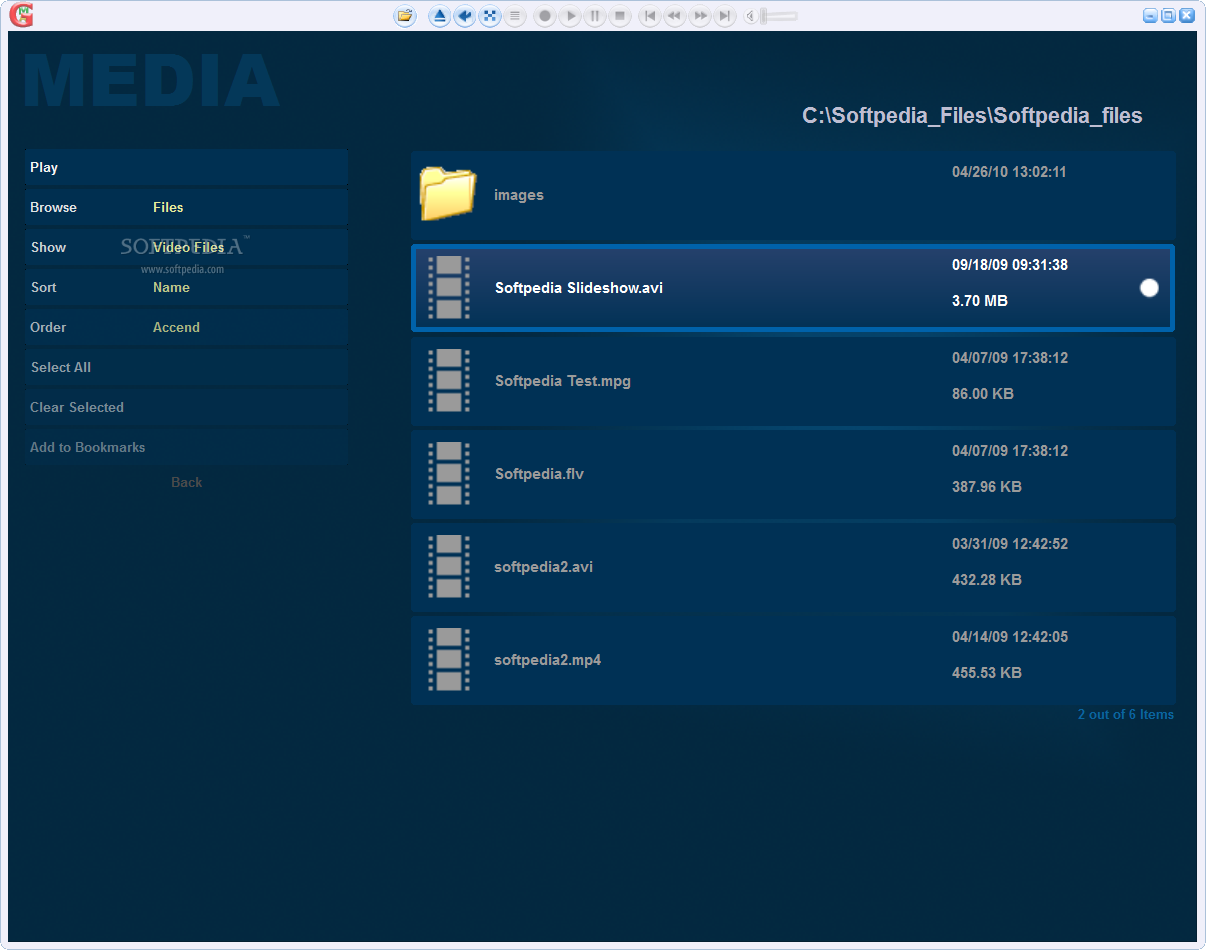
Task: Choose Add to Bookmarks in side menu
Action: 186,447
